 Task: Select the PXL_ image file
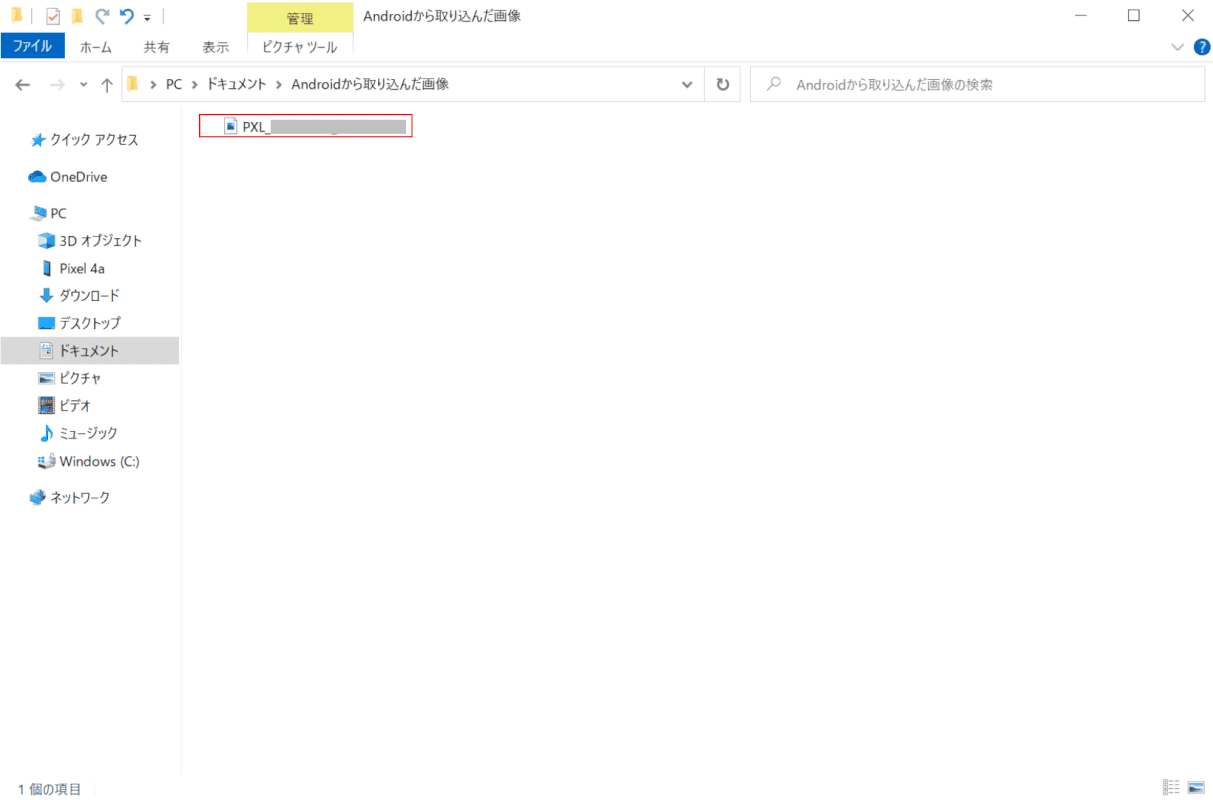(305, 126)
